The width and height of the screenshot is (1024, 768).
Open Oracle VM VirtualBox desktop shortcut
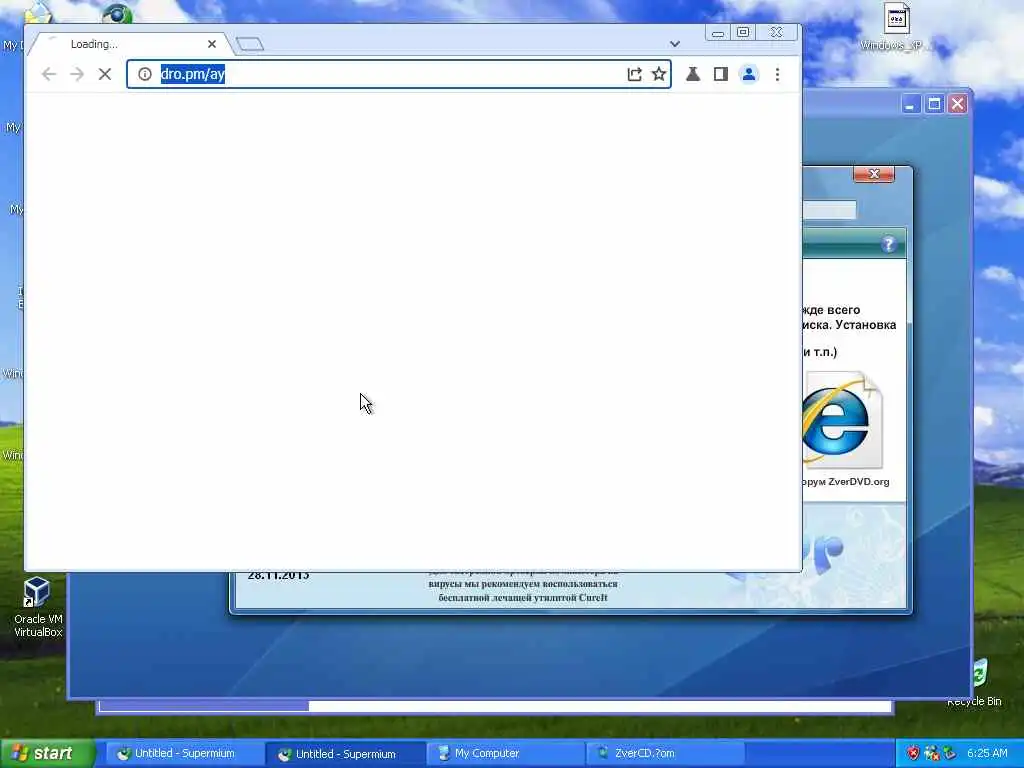(x=38, y=607)
